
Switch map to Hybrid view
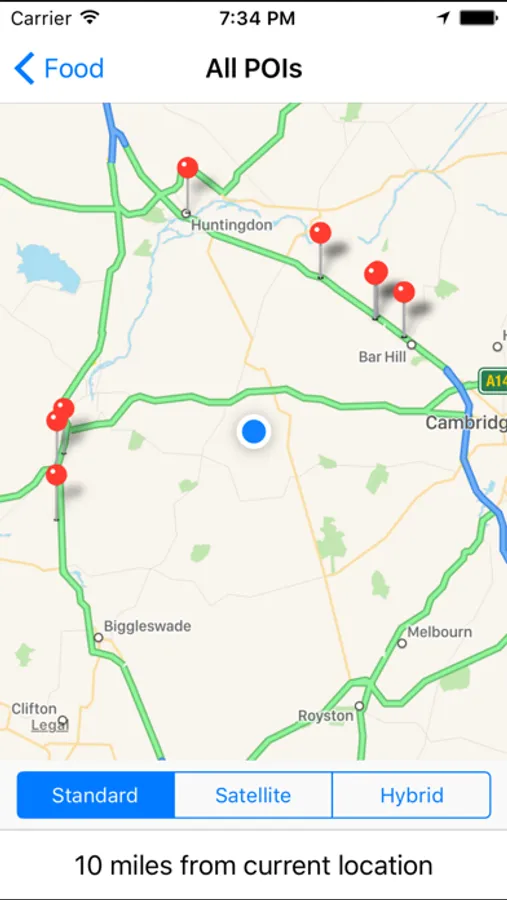tap(412, 795)
